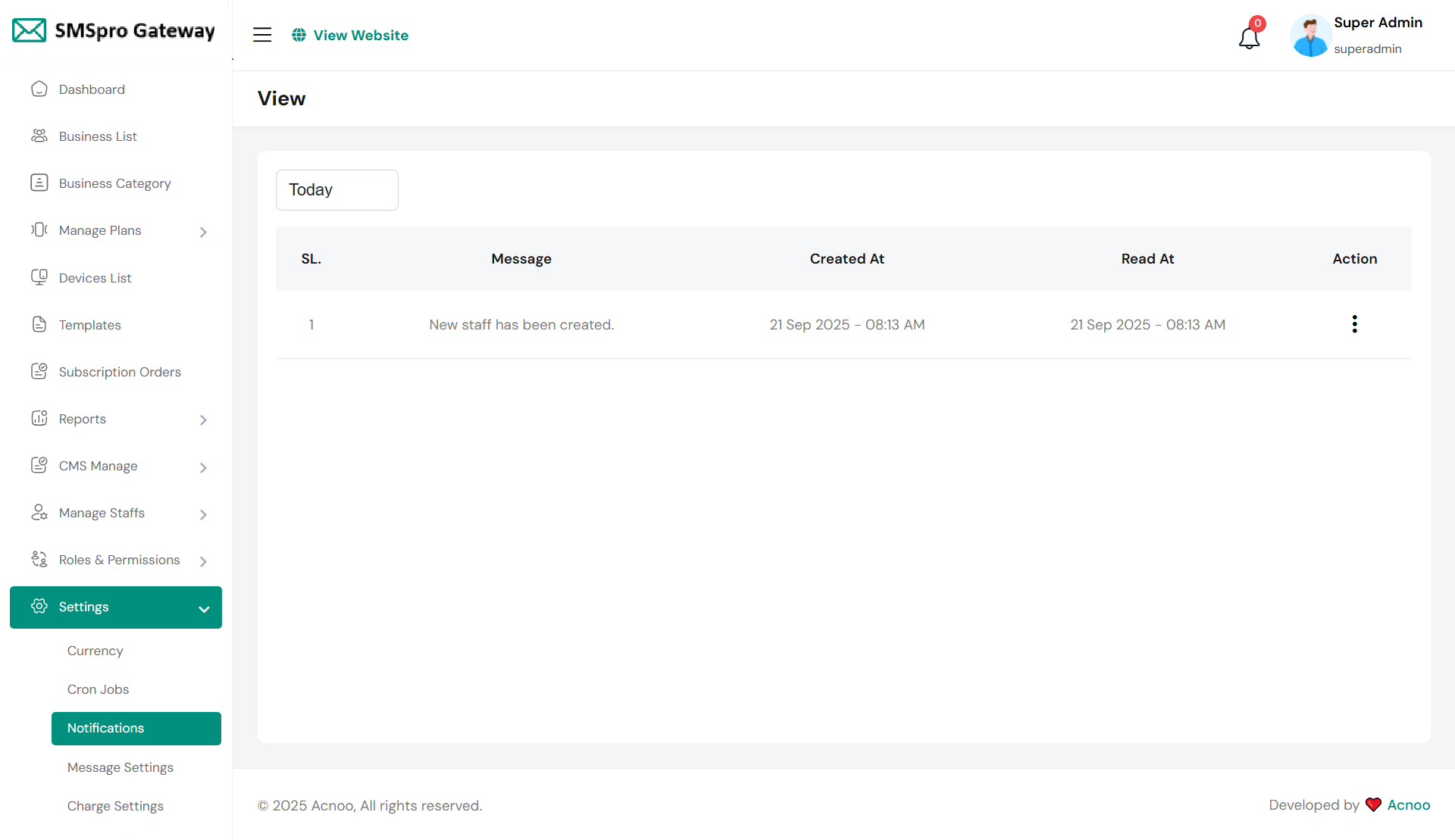This screenshot has height=840, width=1455.
Task: Click the Dashboard sidebar icon
Action: (39, 89)
